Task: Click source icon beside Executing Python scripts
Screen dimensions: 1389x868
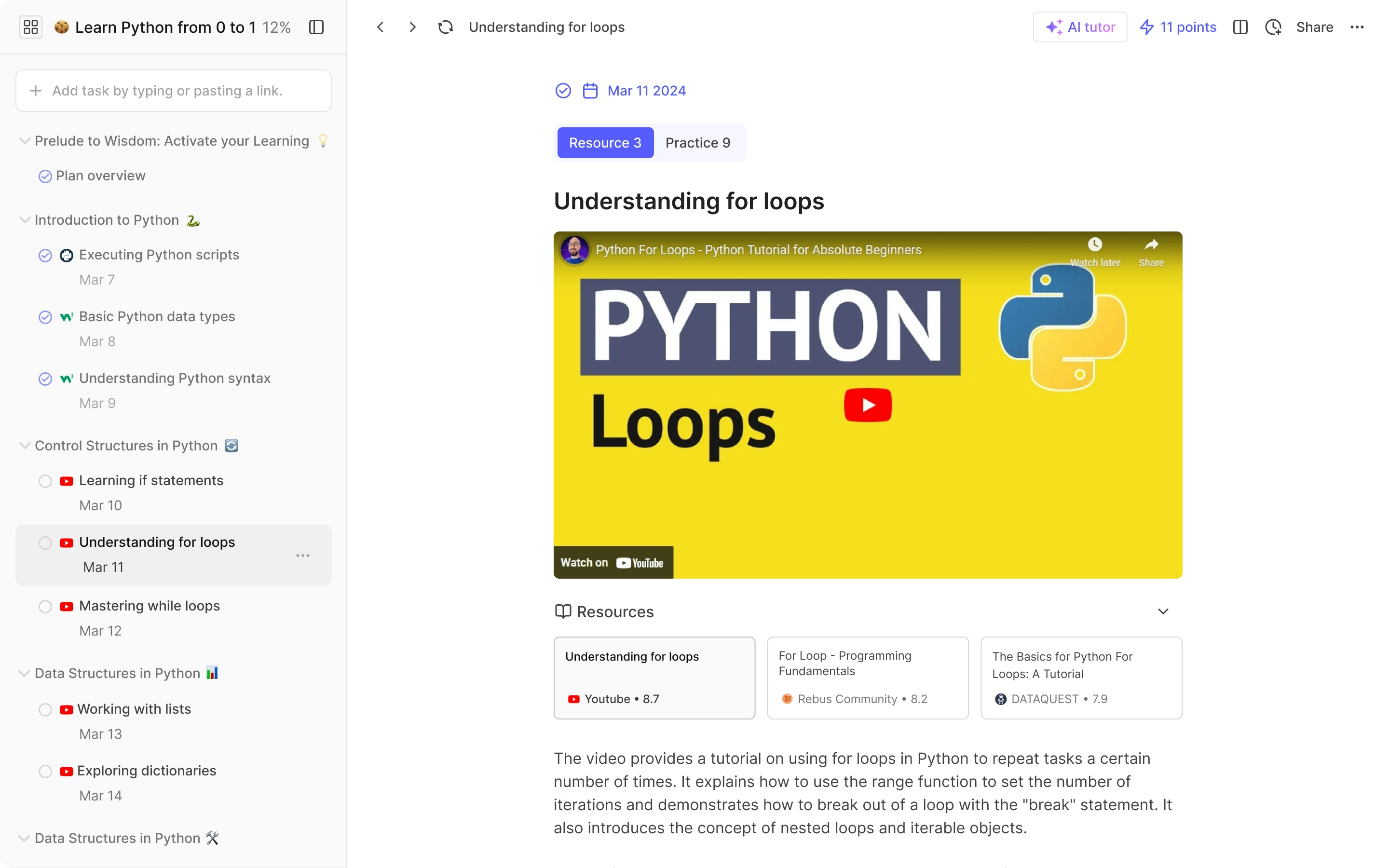Action: click(67, 256)
